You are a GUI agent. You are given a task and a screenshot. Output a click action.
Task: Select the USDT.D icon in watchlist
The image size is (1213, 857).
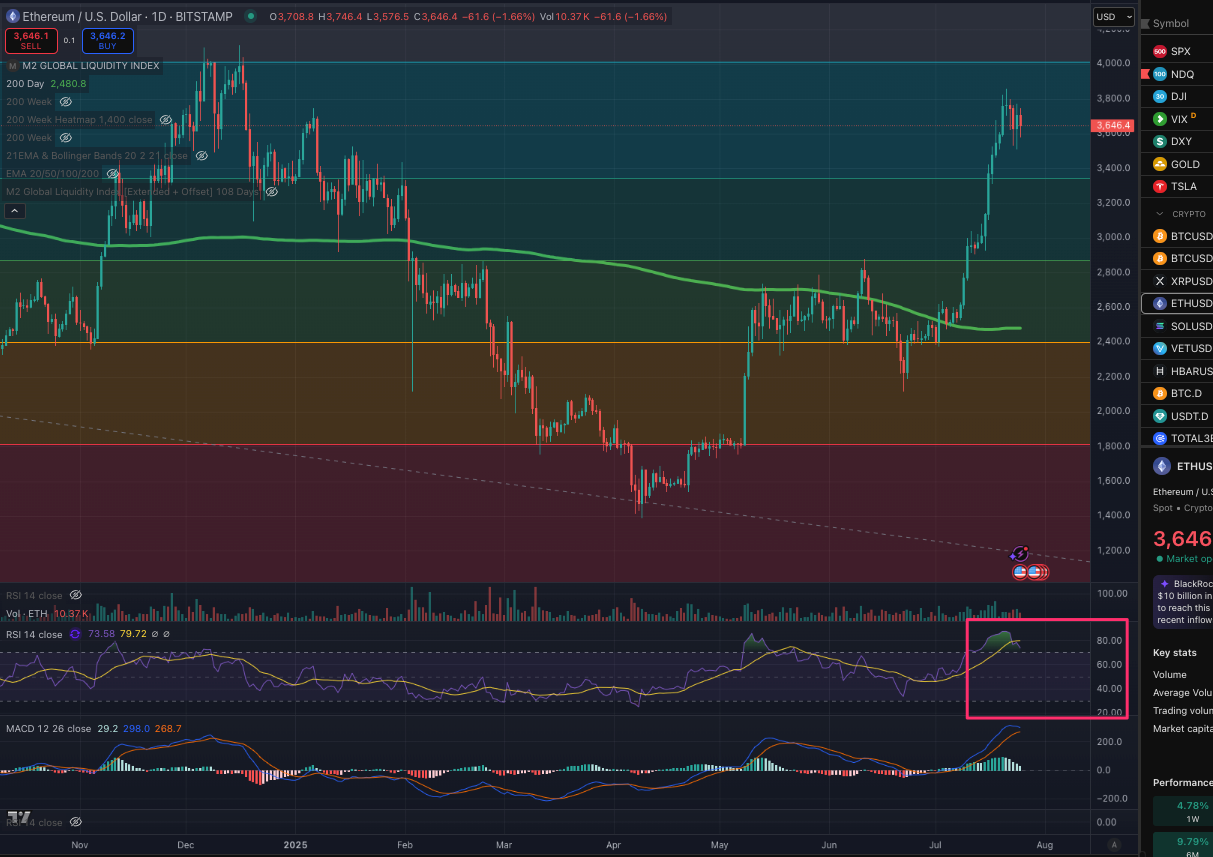tap(1160, 416)
